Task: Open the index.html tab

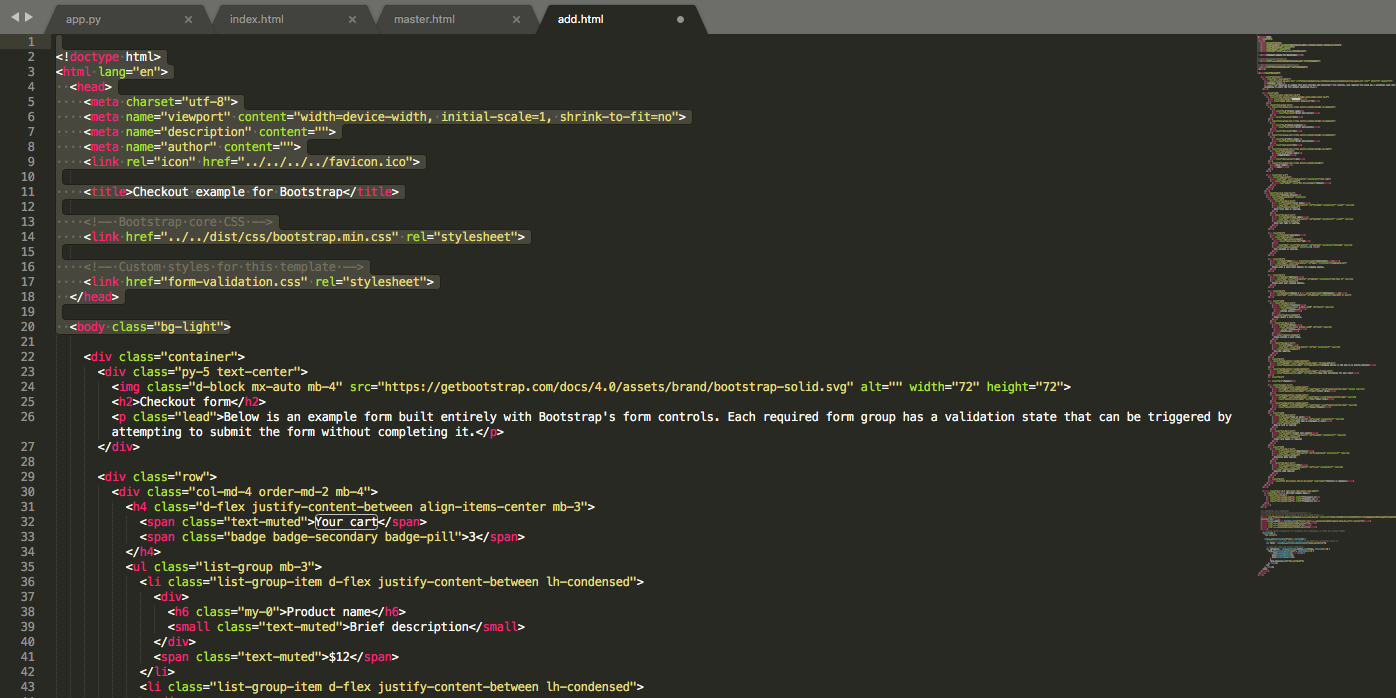Action: pos(256,20)
